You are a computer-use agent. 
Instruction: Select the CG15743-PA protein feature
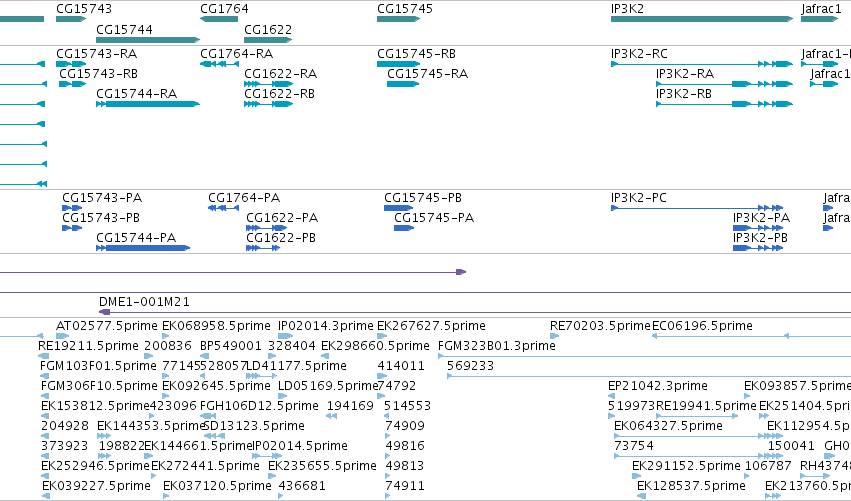(72, 208)
